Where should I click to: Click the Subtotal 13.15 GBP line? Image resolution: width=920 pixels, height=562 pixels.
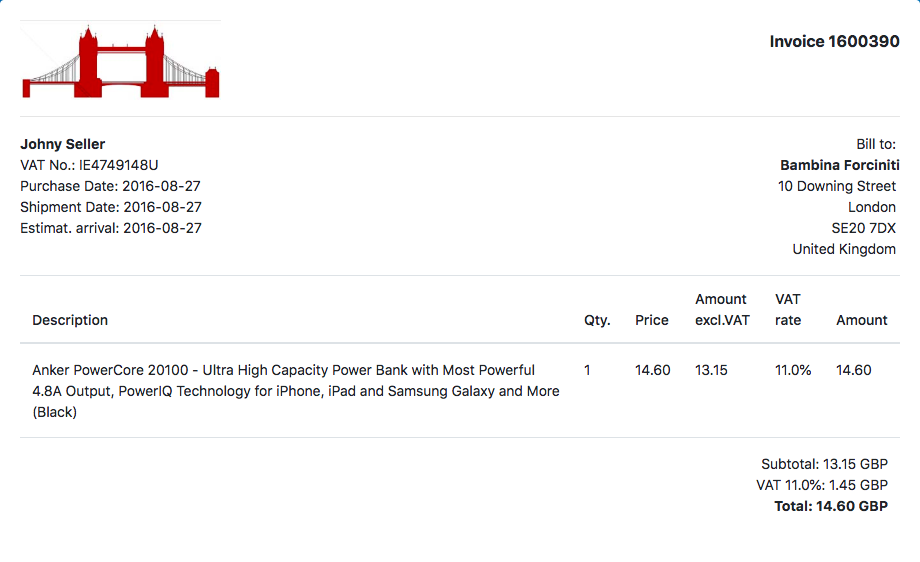(x=824, y=464)
